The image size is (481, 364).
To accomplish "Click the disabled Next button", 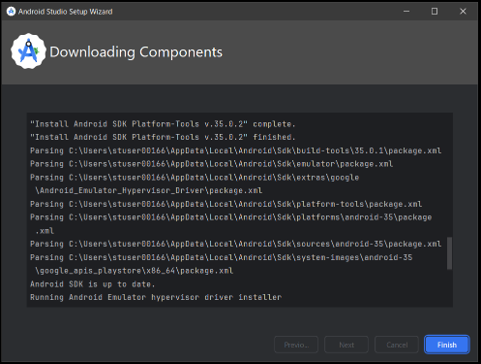I will (346, 345).
